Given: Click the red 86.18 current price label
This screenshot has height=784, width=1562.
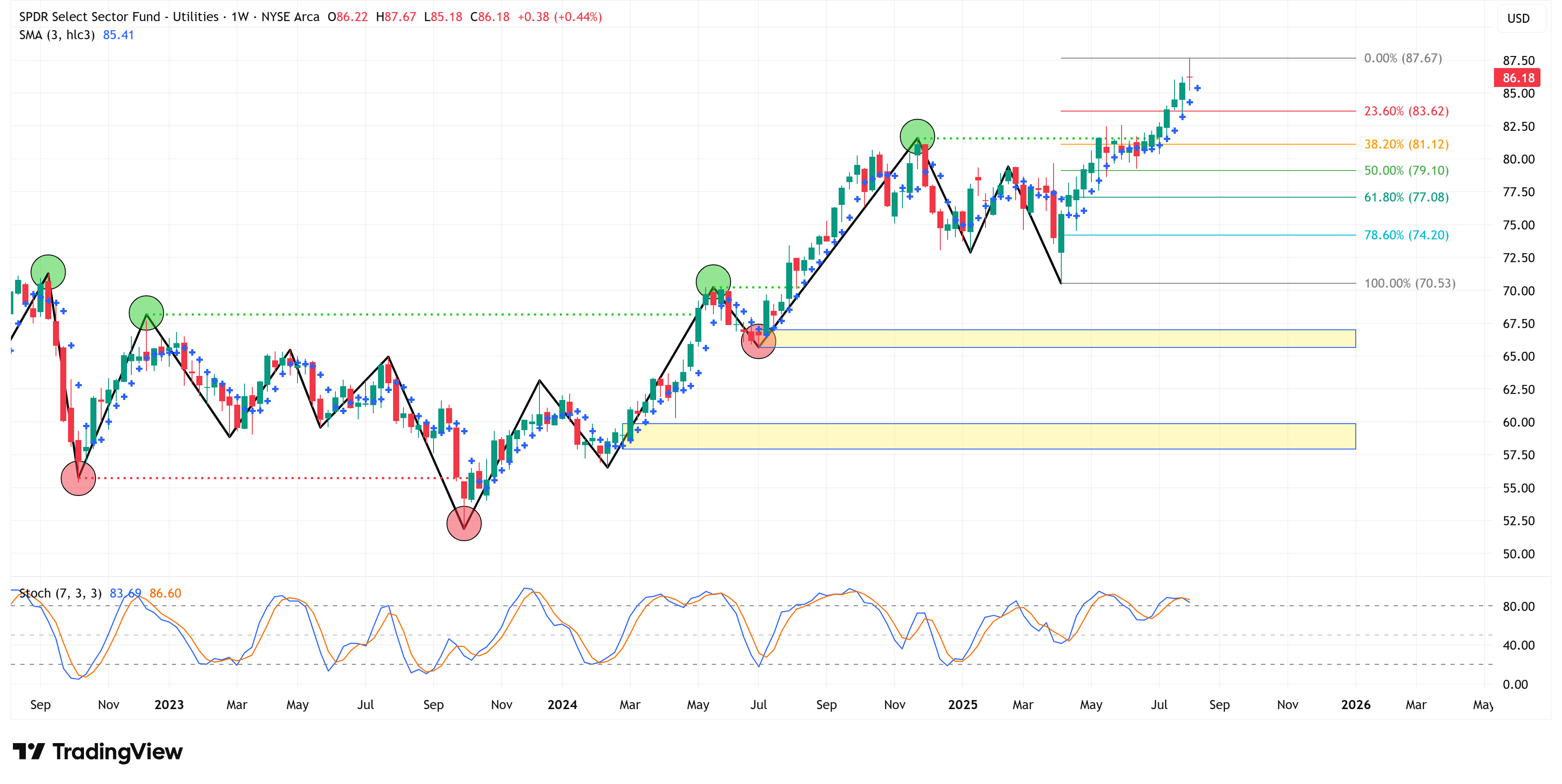Looking at the screenshot, I should coord(1518,77).
